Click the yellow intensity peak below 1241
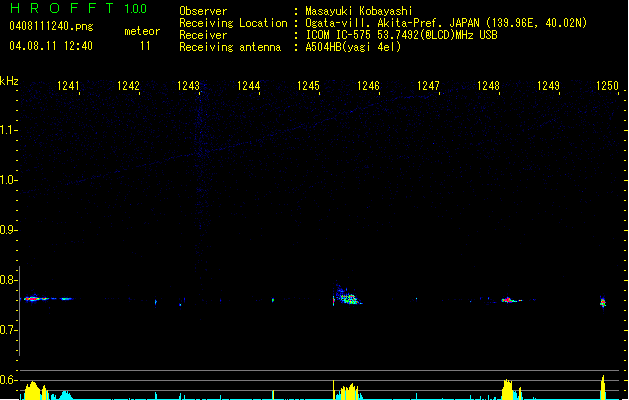 point(33,390)
